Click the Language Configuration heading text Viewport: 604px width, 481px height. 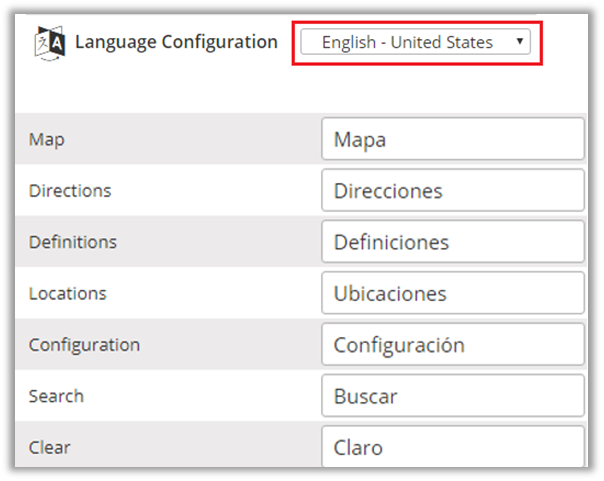pos(176,42)
